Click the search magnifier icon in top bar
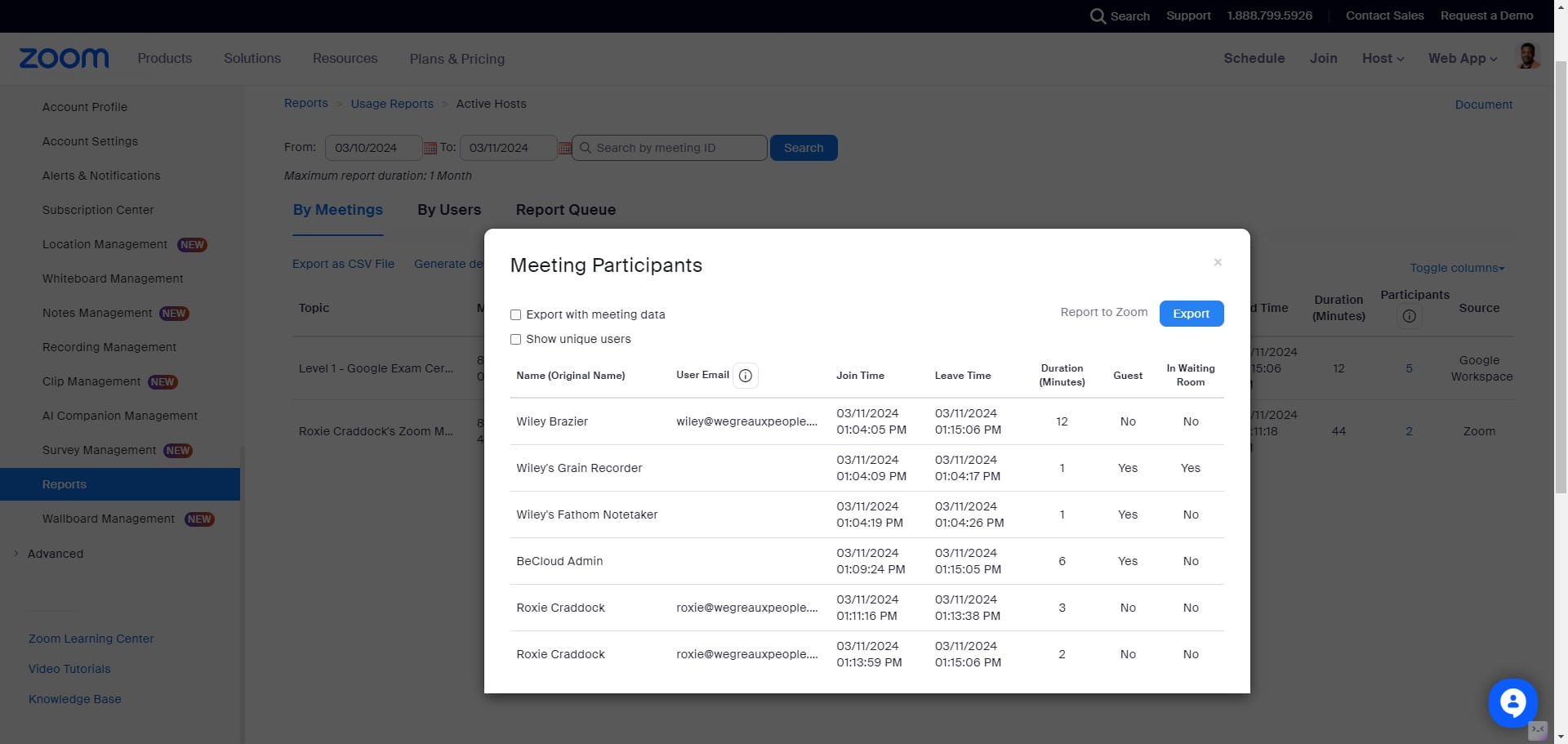Image resolution: width=1568 pixels, height=744 pixels. click(1098, 16)
